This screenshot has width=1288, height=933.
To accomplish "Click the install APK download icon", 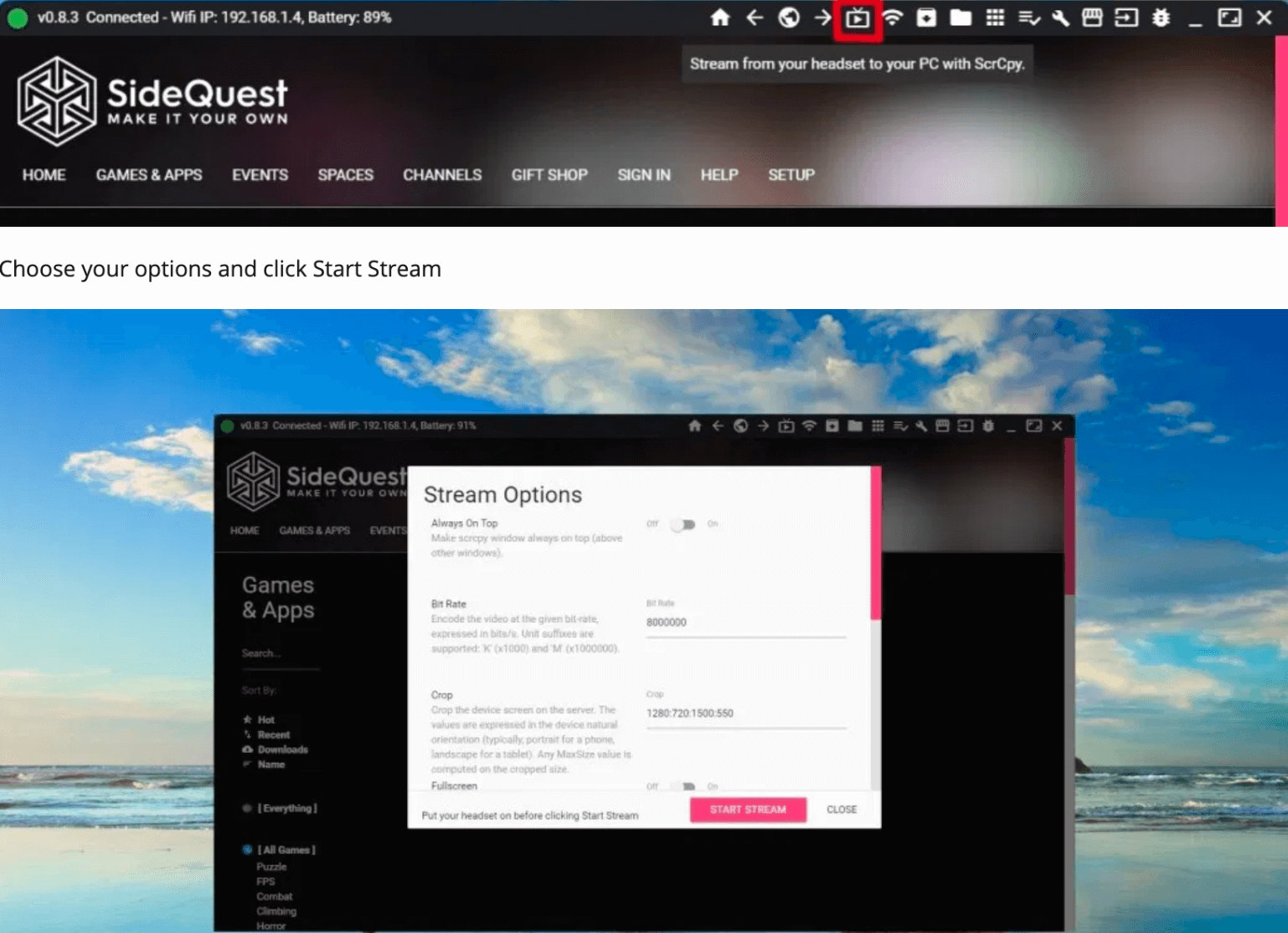I will pyautogui.click(x=926, y=18).
